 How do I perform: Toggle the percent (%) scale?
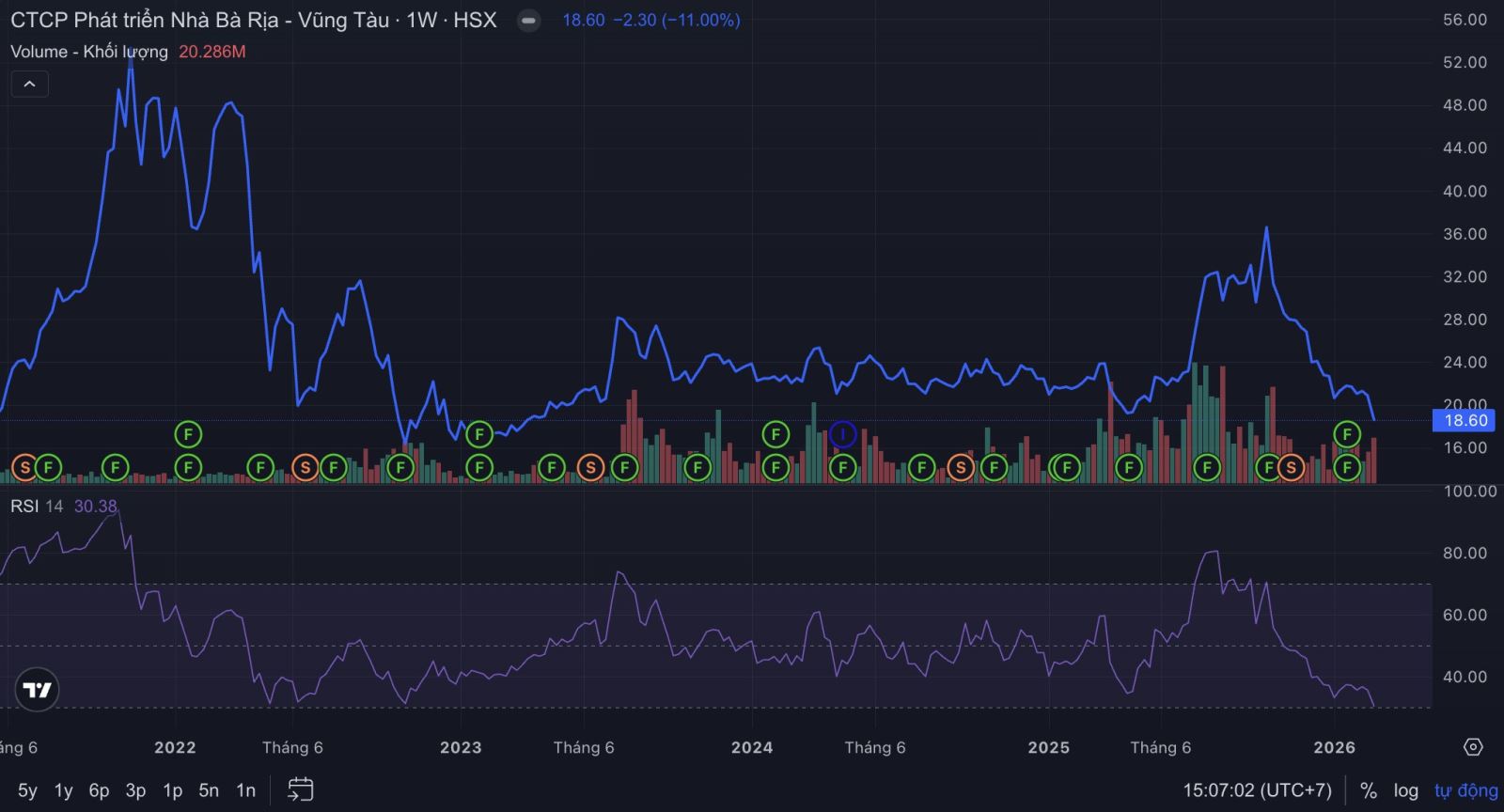coord(1368,790)
